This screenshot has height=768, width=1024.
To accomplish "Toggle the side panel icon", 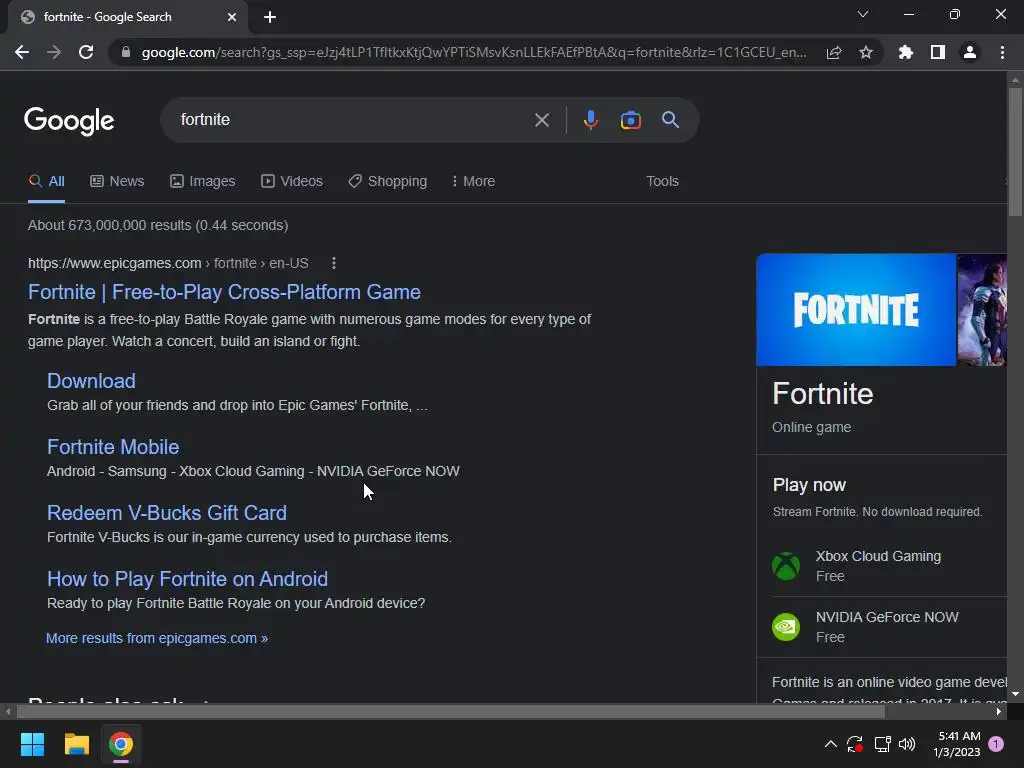I will [938, 52].
